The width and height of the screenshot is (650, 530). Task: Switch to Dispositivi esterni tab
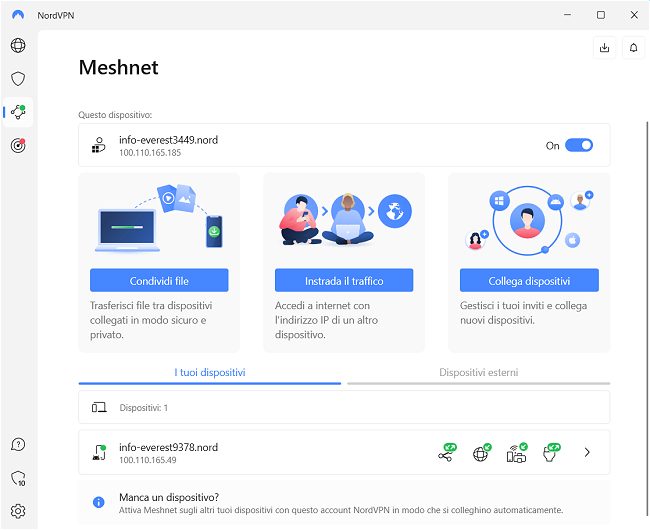tap(479, 373)
